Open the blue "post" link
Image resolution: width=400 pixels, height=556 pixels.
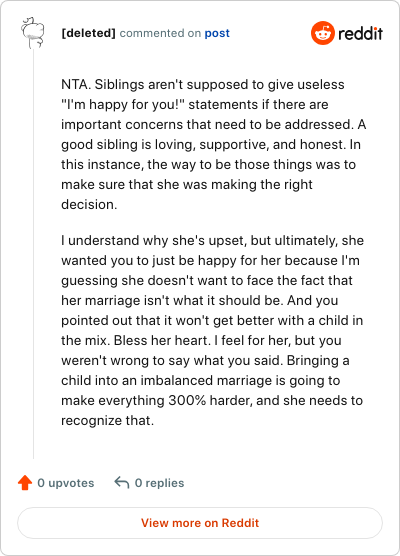tap(217, 33)
